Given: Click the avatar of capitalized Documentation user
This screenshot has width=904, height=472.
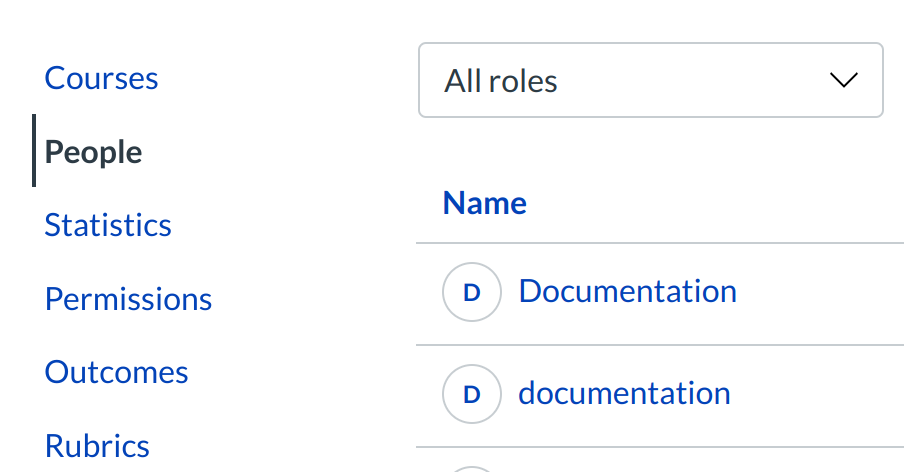Looking at the screenshot, I should point(471,292).
